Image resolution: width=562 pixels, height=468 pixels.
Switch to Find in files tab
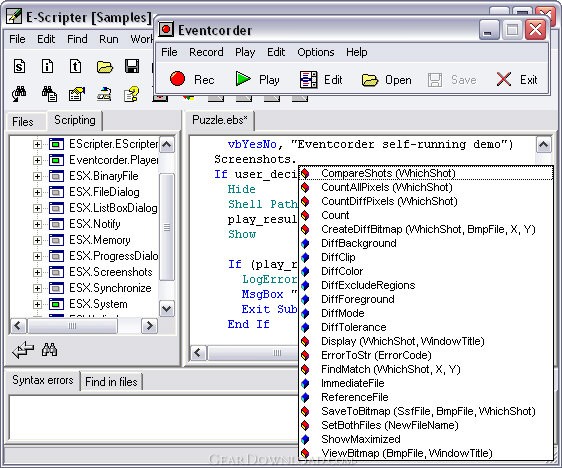(111, 382)
